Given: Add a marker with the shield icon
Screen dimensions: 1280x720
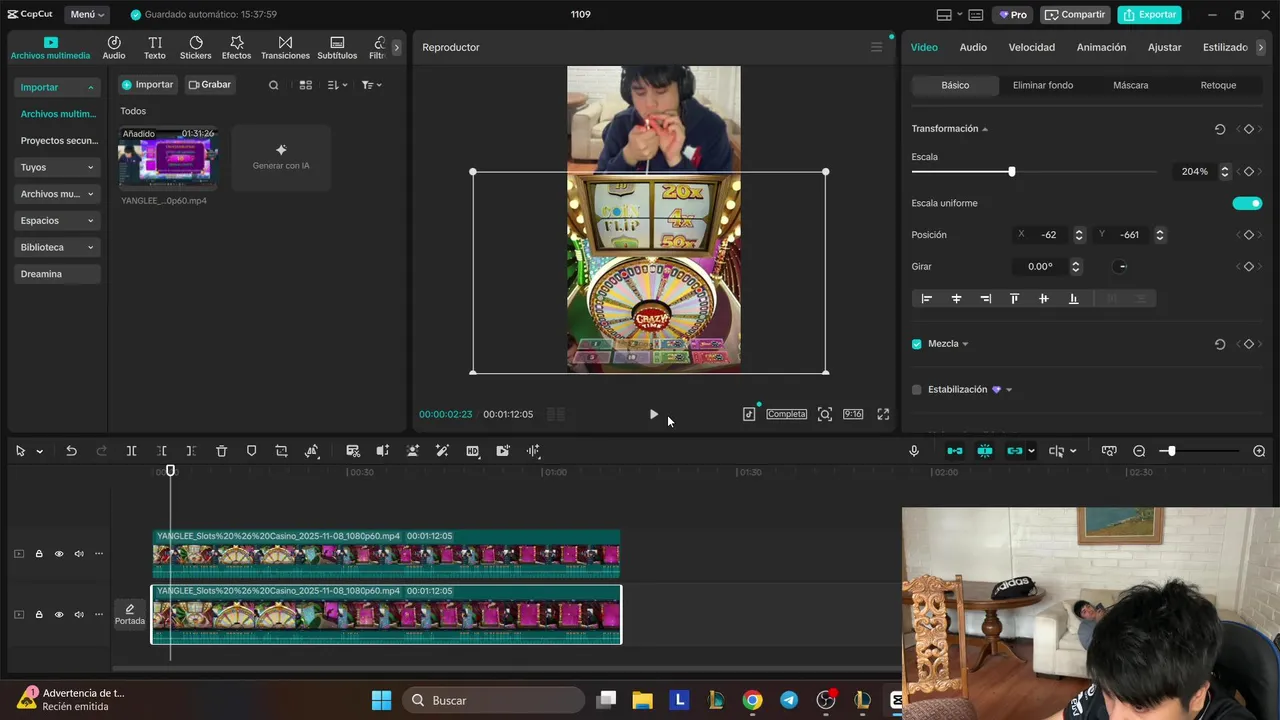Looking at the screenshot, I should pyautogui.click(x=251, y=451).
